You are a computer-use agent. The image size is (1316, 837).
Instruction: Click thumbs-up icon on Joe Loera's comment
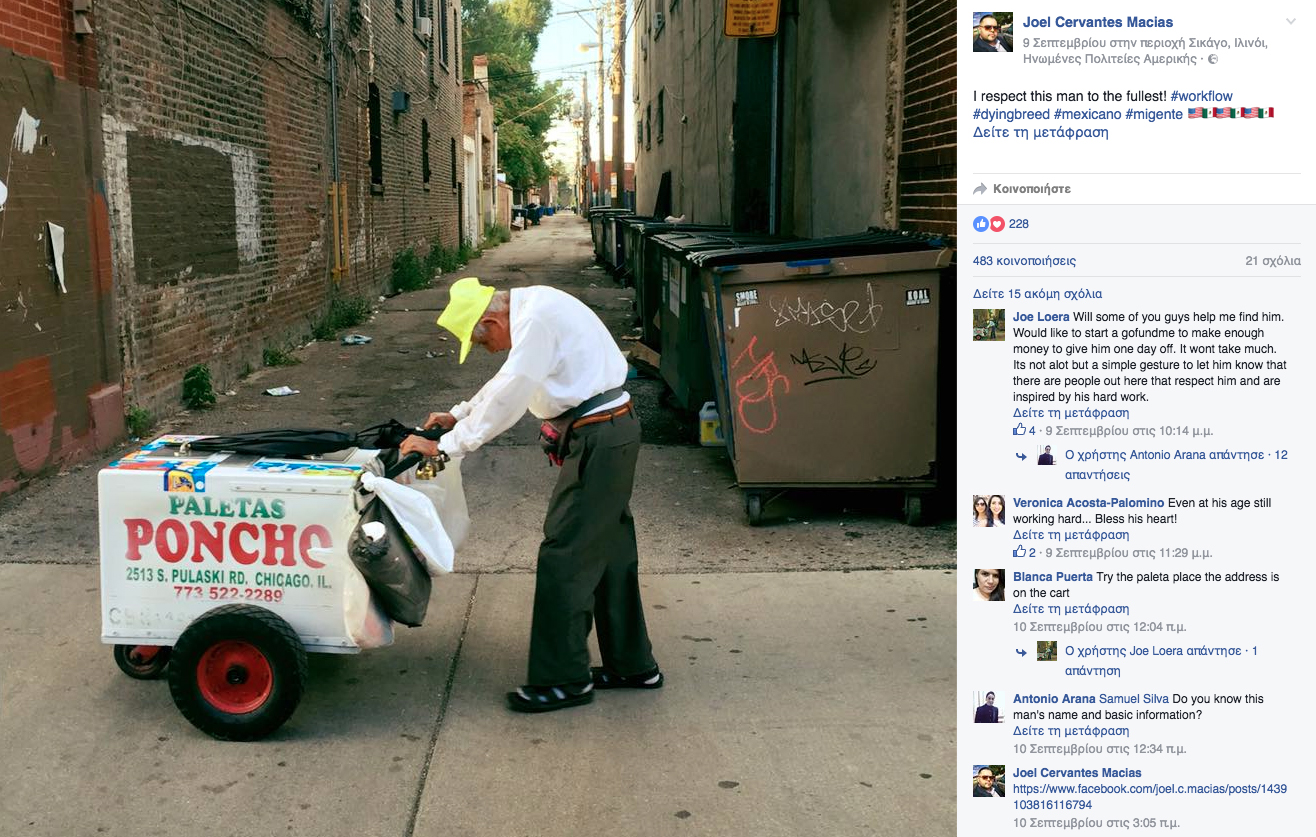(1020, 430)
